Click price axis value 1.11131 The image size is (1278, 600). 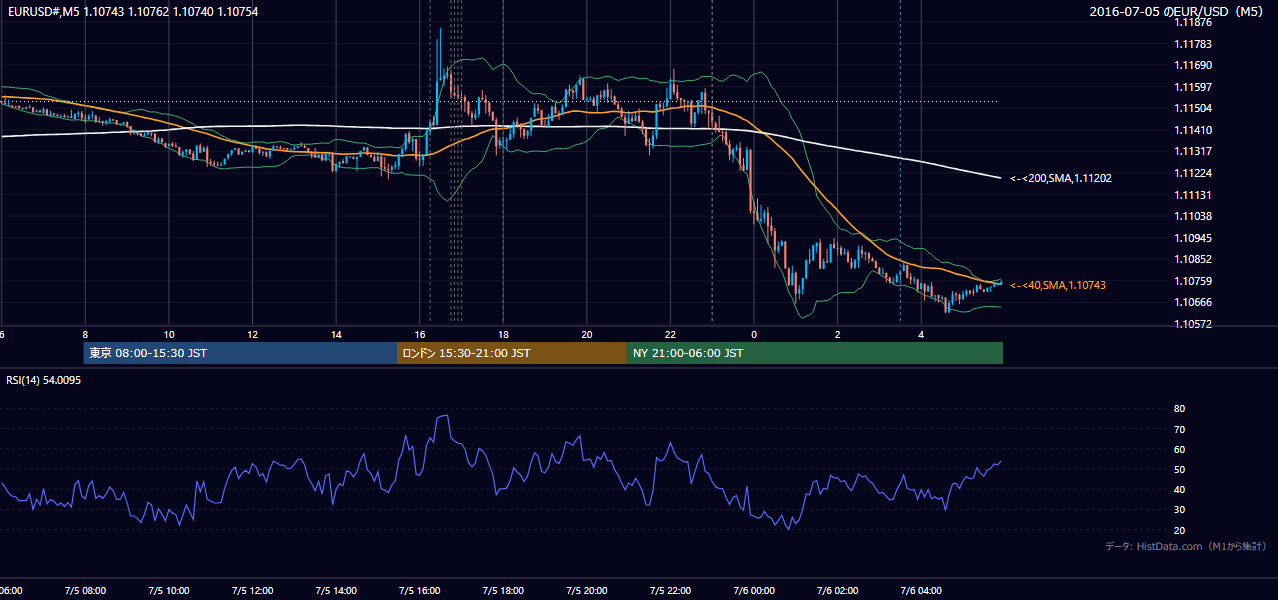click(x=1195, y=195)
